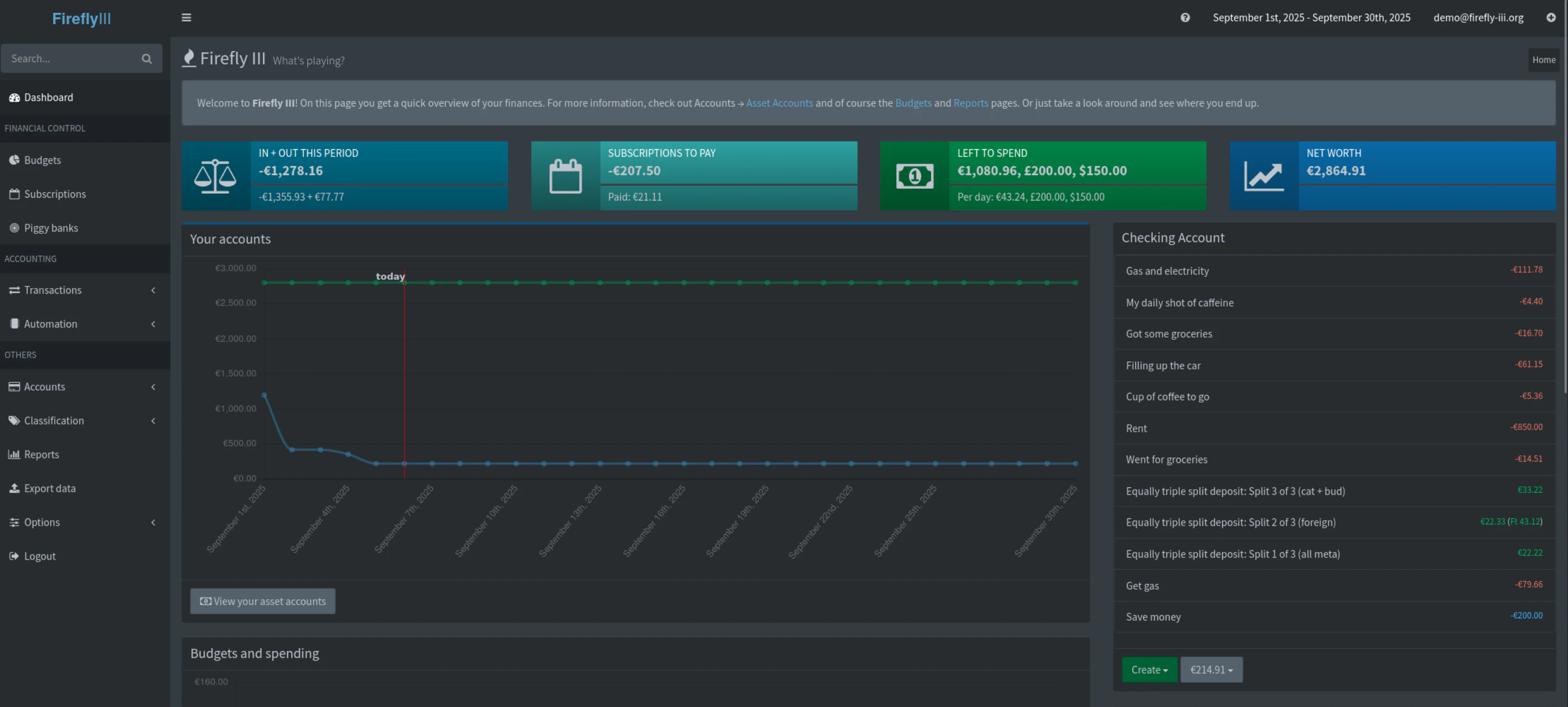Open the Checking Account heading link
Screen dimensions: 1568x707
click(1172, 238)
